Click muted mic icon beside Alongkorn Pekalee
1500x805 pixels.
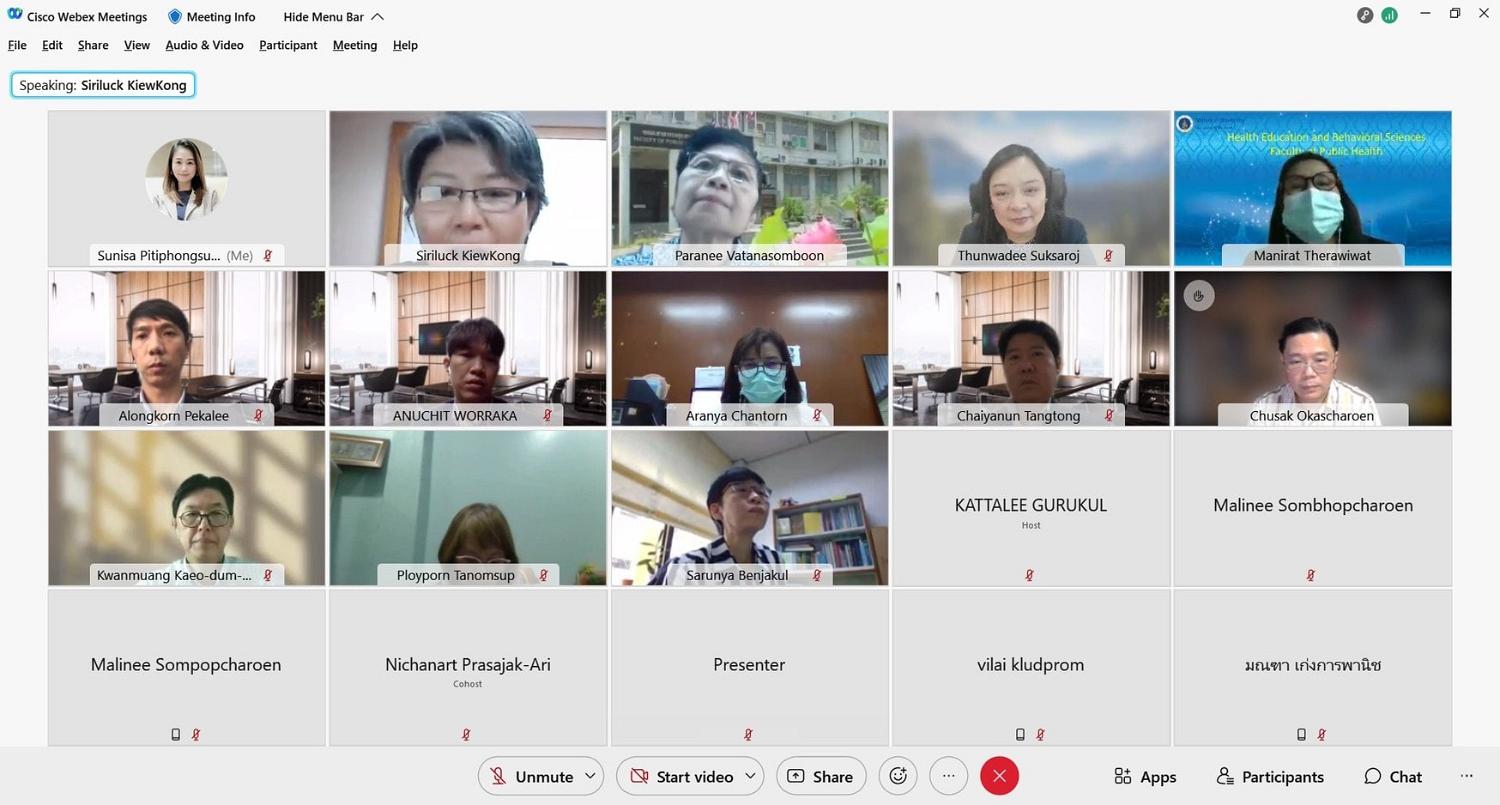[x=258, y=416]
